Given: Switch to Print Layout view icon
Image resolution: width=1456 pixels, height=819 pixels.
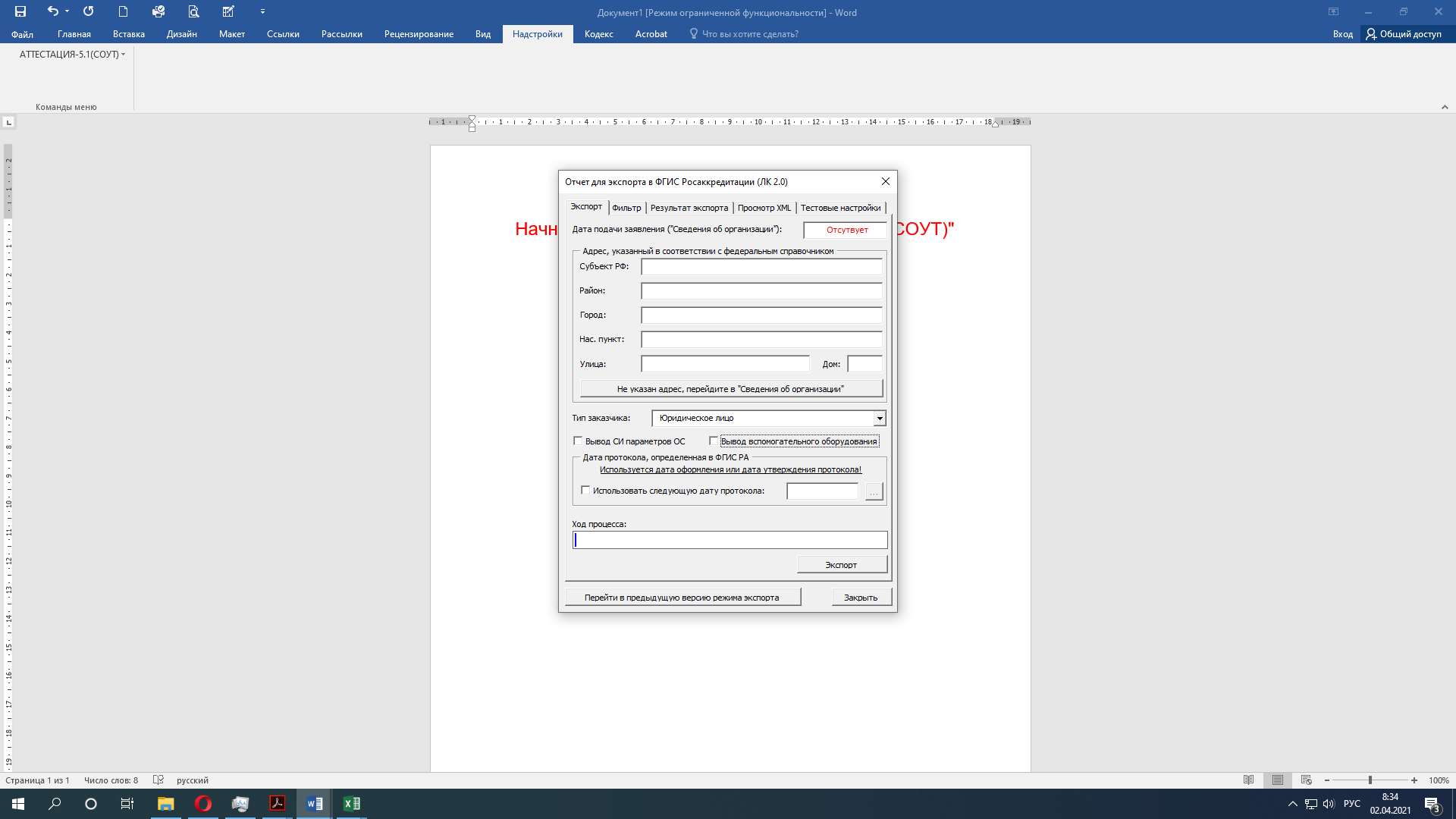Looking at the screenshot, I should (x=1278, y=780).
